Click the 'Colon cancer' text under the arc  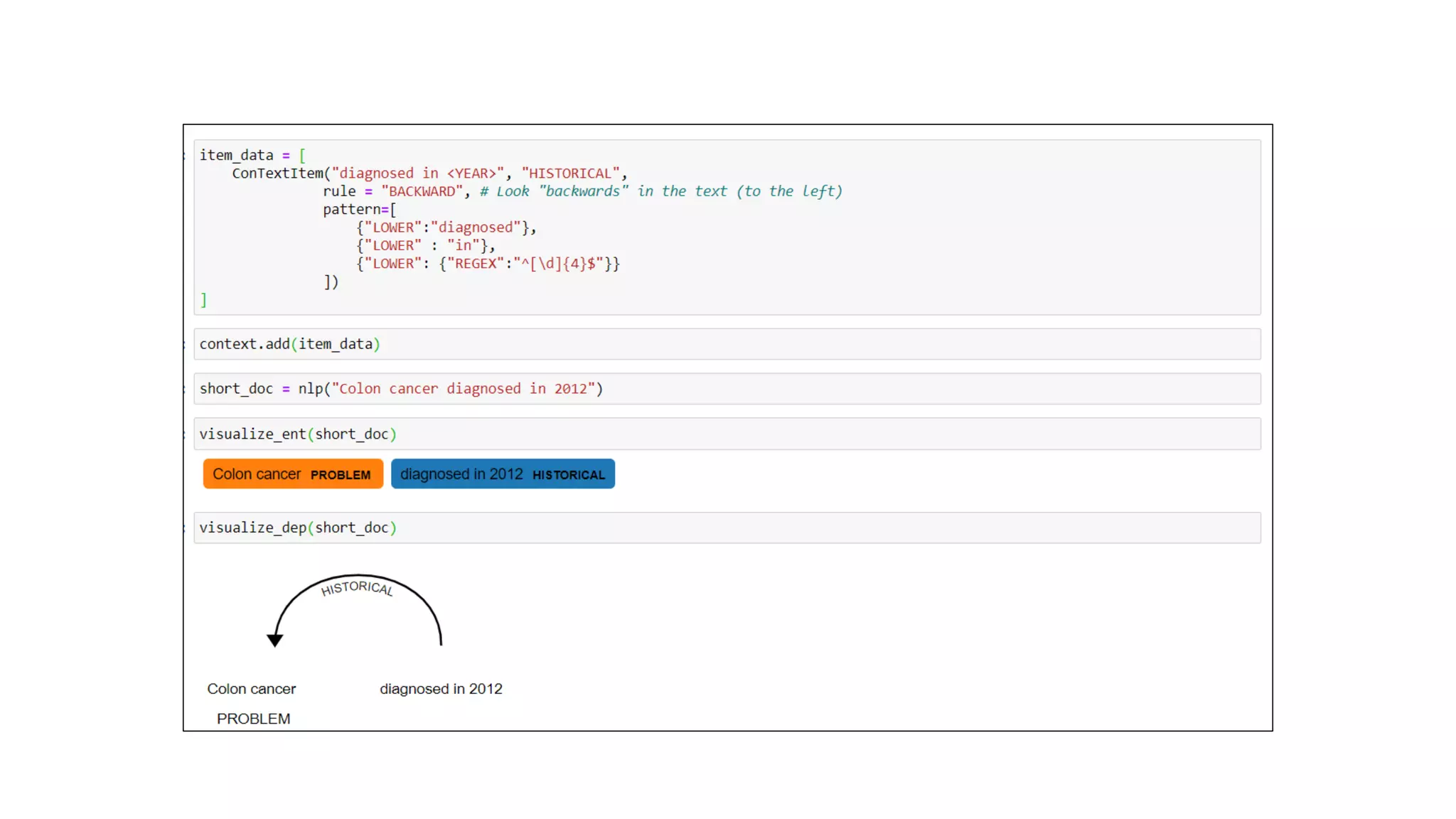(251, 689)
